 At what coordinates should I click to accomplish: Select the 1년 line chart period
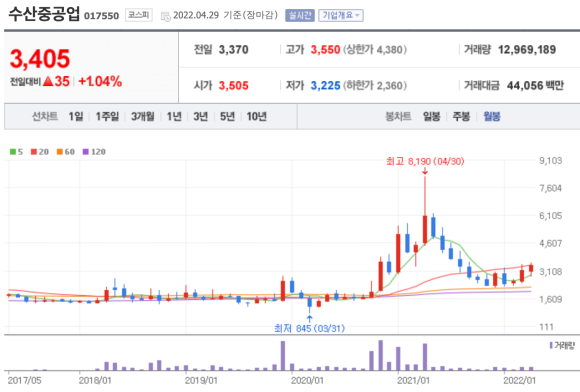click(174, 116)
